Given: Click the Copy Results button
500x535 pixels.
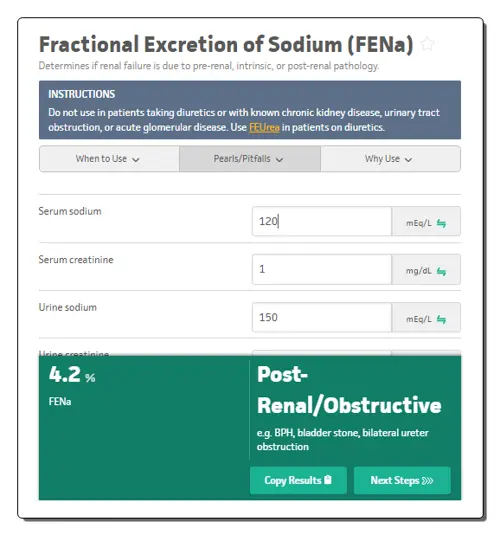Looking at the screenshot, I should pos(298,480).
